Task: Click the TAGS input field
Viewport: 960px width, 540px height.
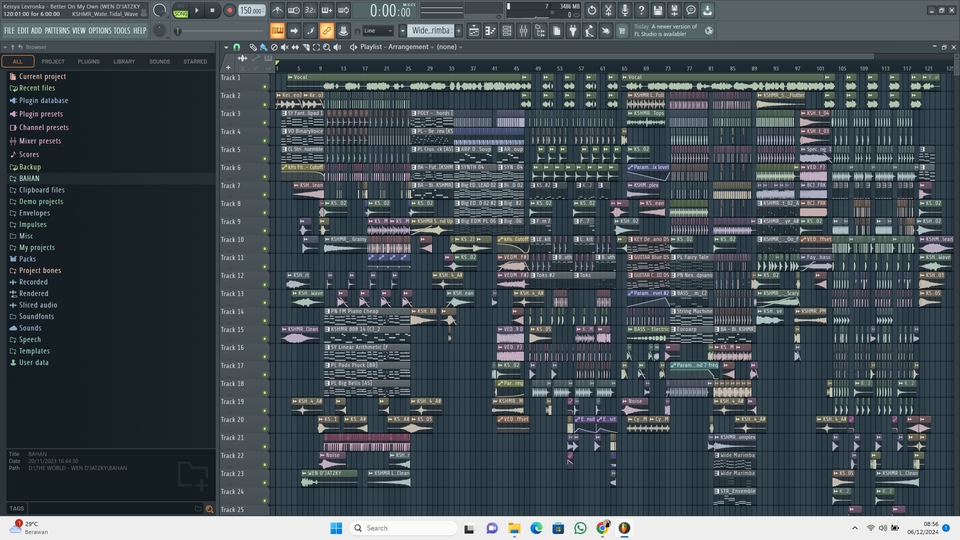Action: [x=115, y=509]
